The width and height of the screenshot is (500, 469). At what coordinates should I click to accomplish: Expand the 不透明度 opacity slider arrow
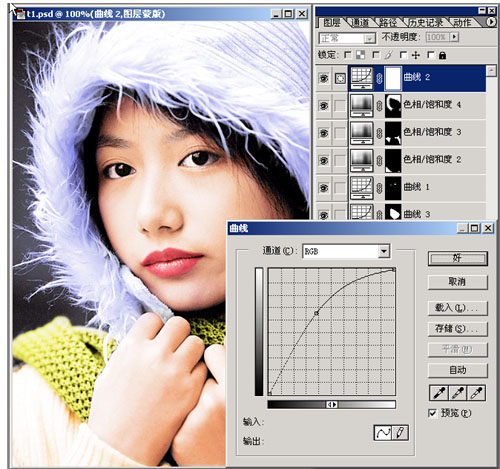coord(454,37)
